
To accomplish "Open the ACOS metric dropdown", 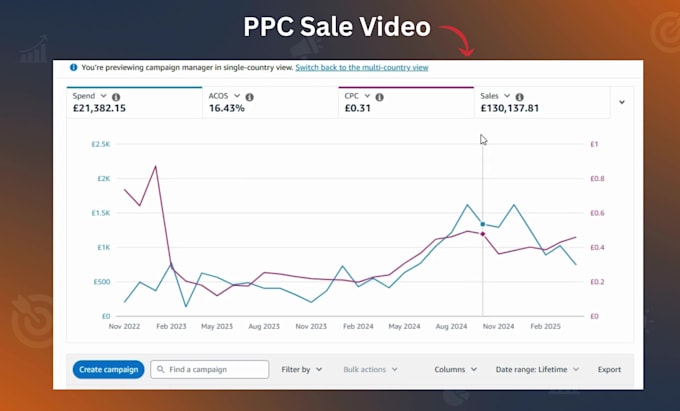I will 237,96.
